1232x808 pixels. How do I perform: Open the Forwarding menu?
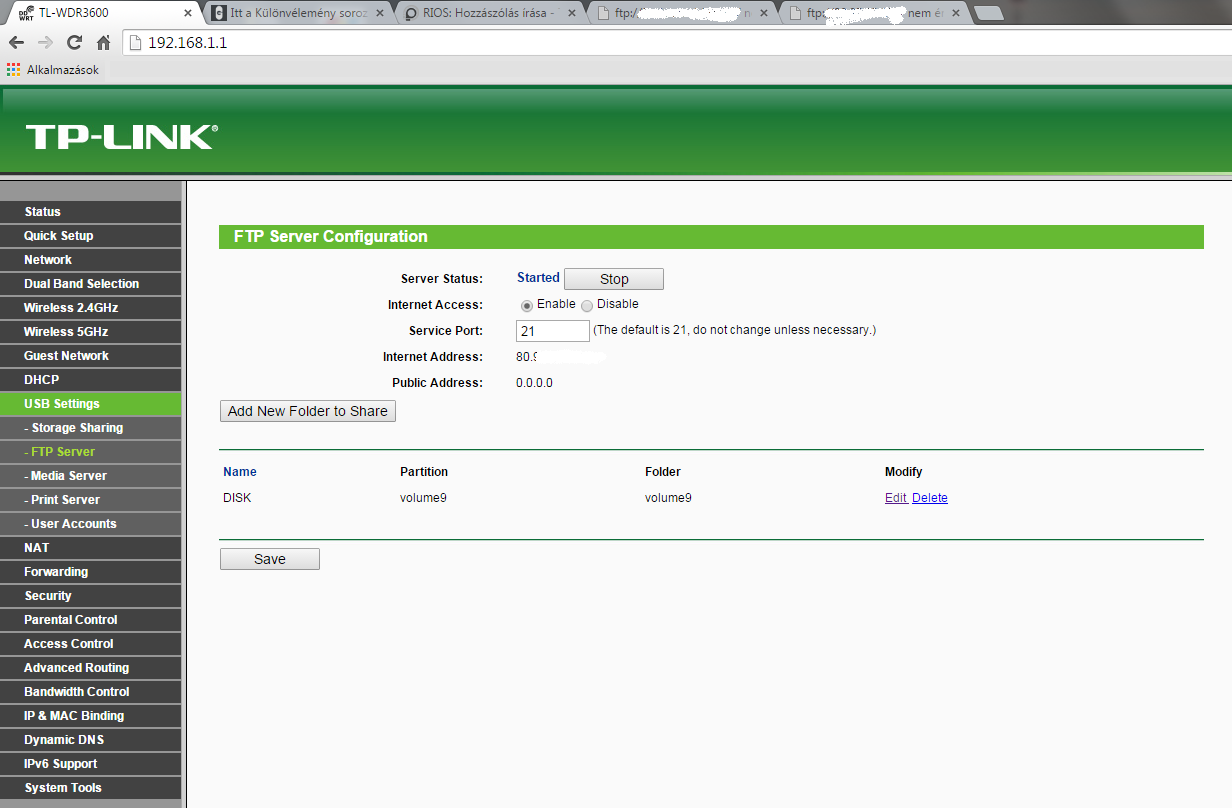click(x=91, y=572)
